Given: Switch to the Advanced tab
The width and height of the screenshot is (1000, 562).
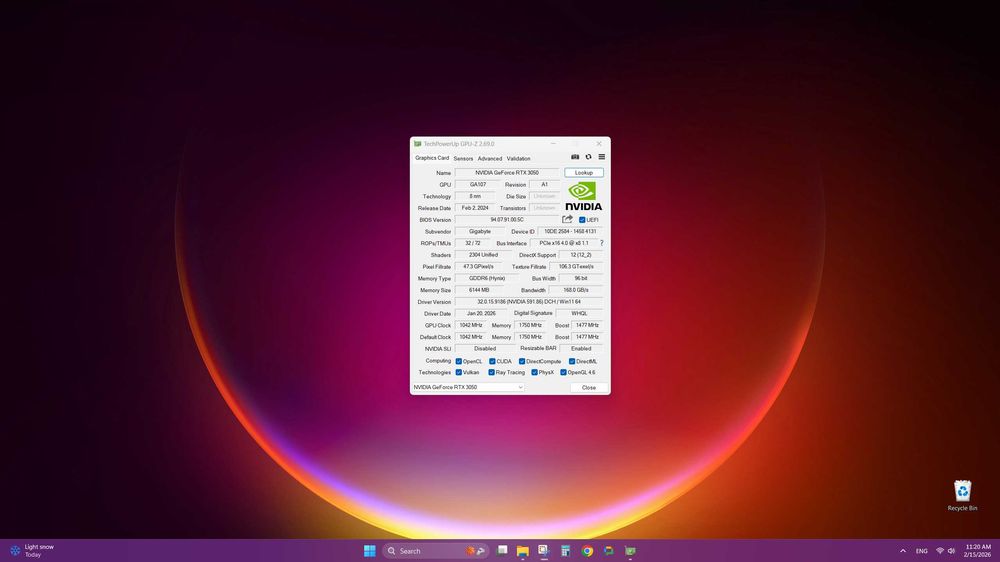Looking at the screenshot, I should (490, 159).
